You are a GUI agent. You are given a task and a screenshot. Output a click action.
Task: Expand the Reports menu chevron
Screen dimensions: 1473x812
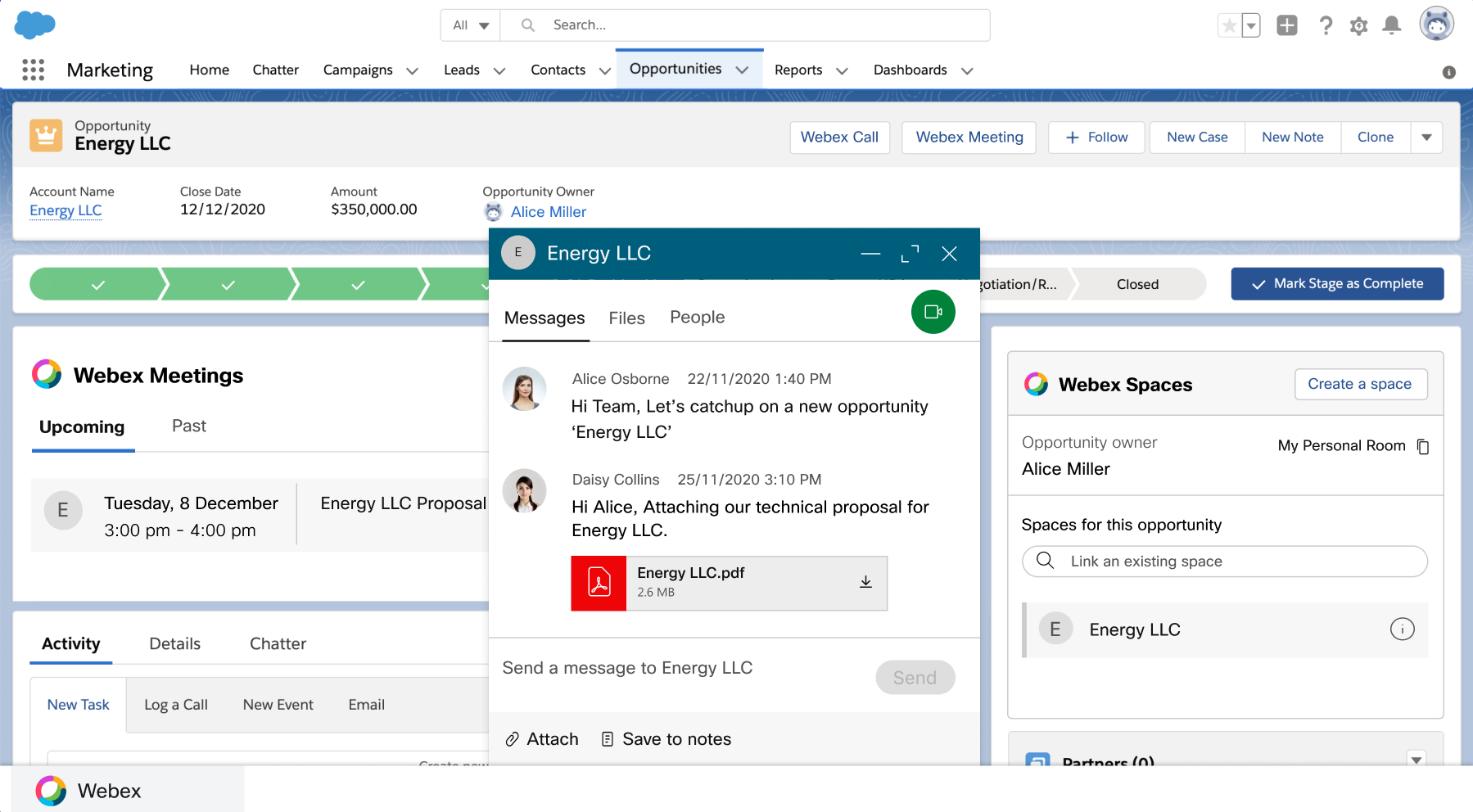coord(842,71)
